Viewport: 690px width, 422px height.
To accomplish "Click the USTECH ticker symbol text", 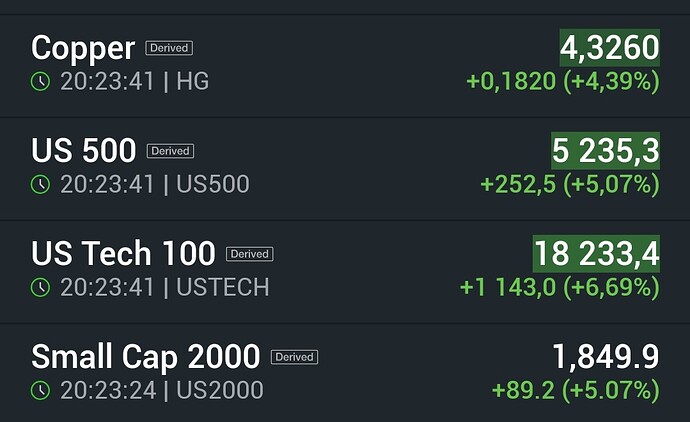I will coord(223,287).
